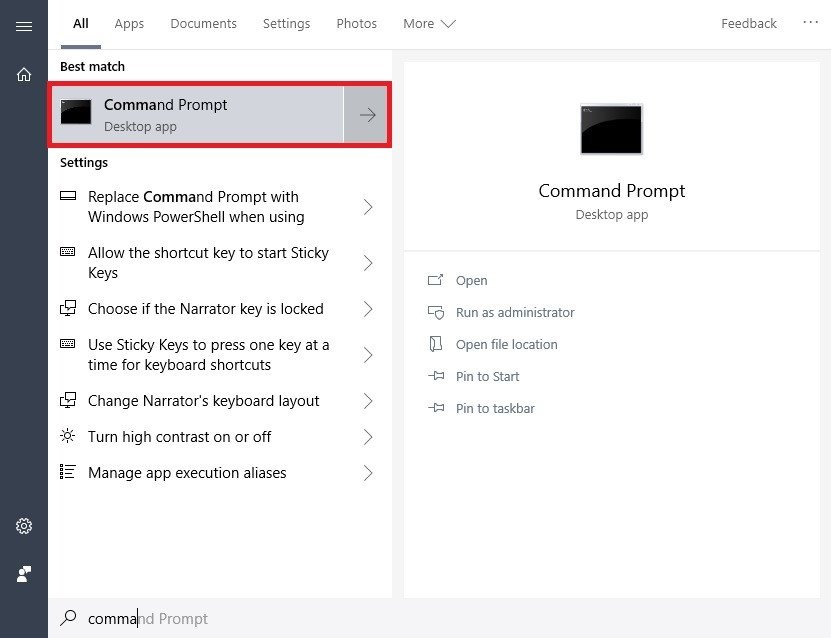Expand the More dropdown
The width and height of the screenshot is (831, 638).
tap(429, 23)
